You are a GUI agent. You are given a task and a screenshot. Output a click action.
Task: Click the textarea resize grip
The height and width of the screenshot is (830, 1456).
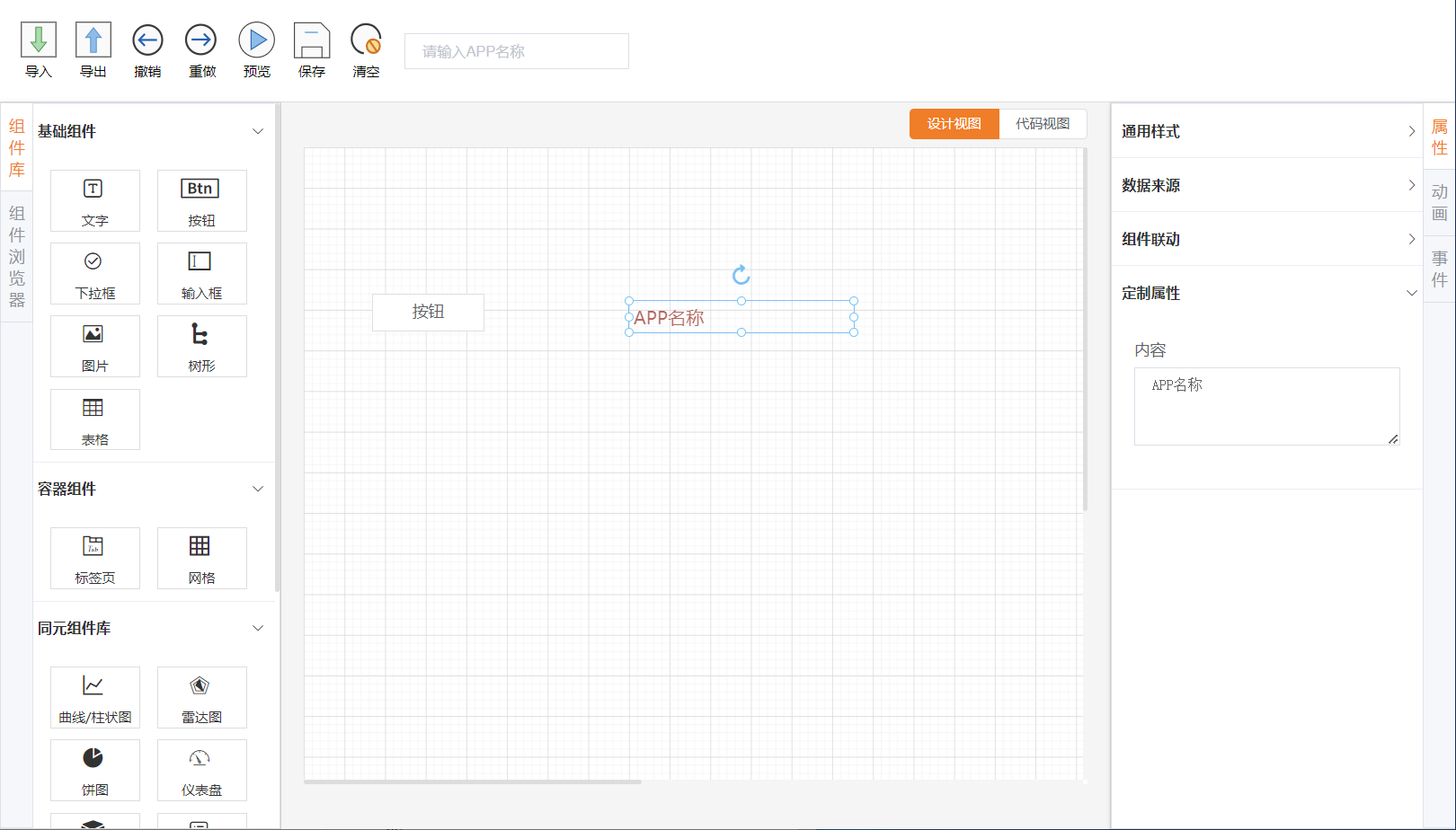click(x=1393, y=439)
